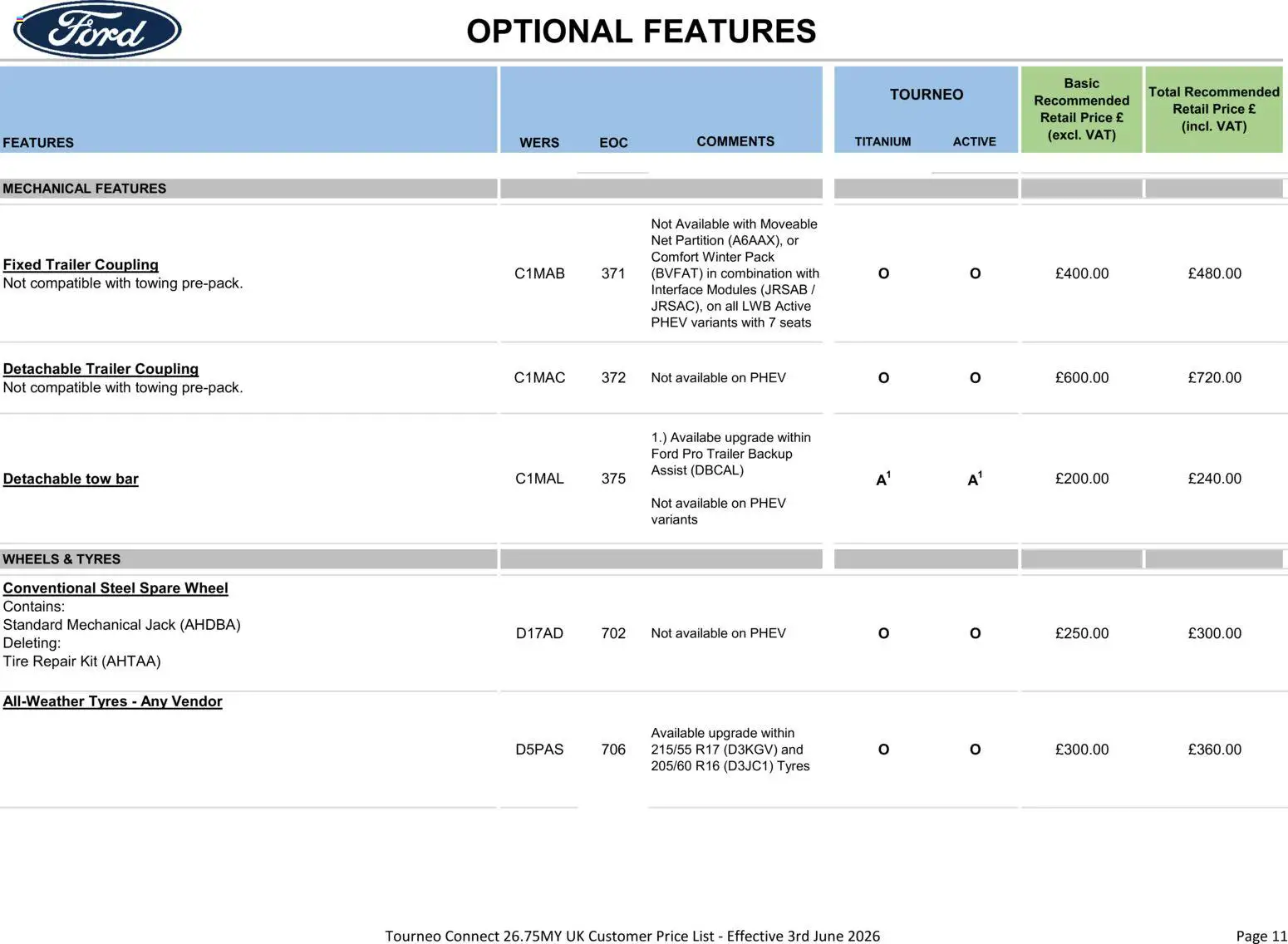Click the Active 'O' for All-Weather Tyres
Screen dimensions: 1288x944
point(975,750)
